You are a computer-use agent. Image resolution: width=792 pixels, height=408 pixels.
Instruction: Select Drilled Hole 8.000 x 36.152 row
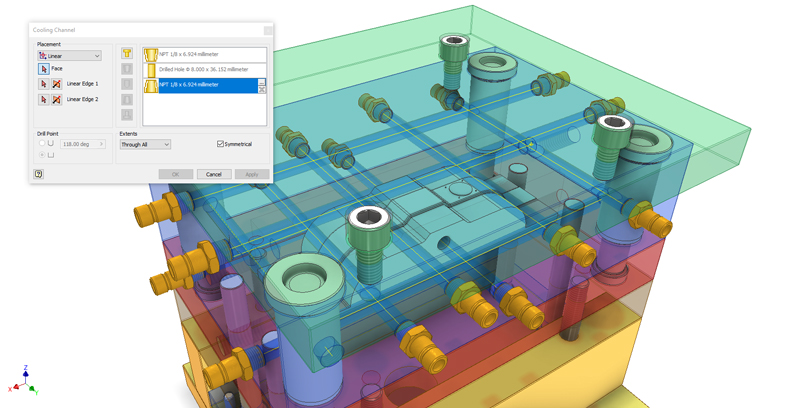[205, 70]
